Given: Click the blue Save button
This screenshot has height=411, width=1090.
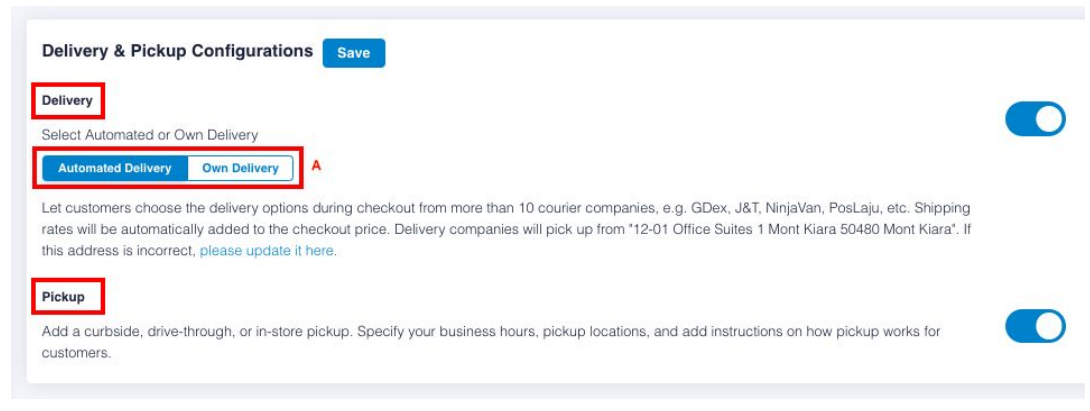Looking at the screenshot, I should [x=354, y=54].
